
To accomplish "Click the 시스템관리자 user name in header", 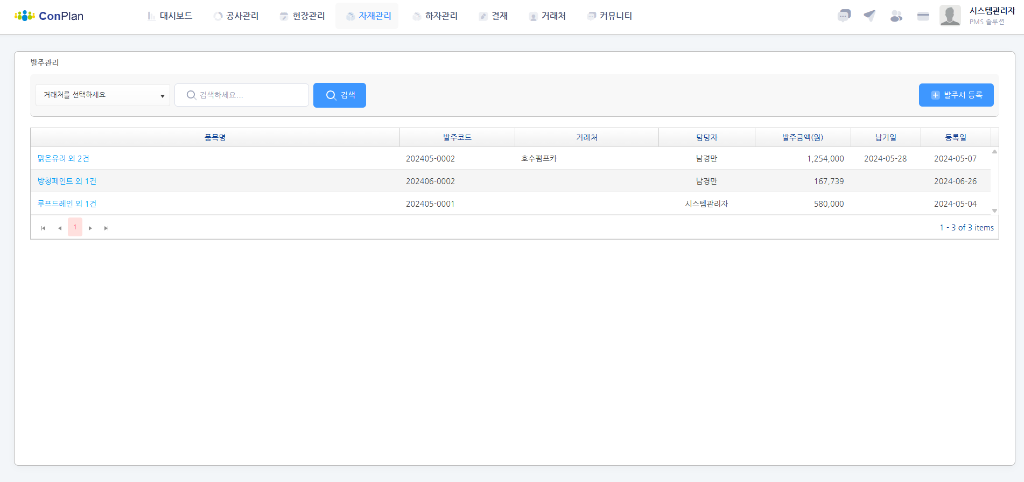I will coord(992,11).
